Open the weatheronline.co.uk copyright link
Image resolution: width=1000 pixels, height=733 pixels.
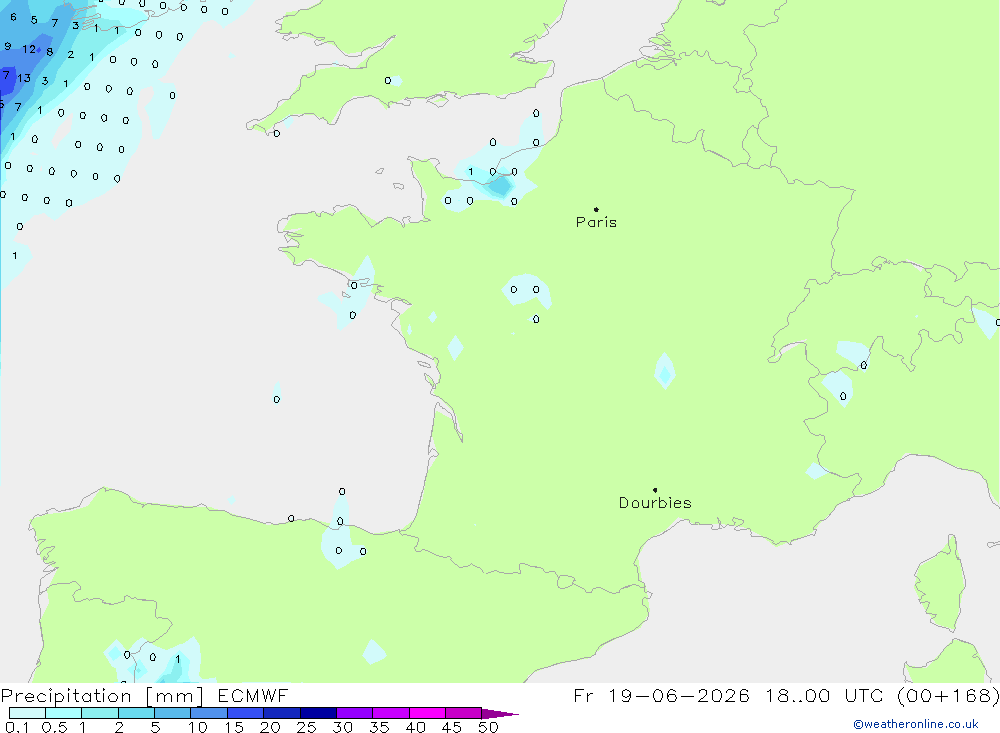916,724
